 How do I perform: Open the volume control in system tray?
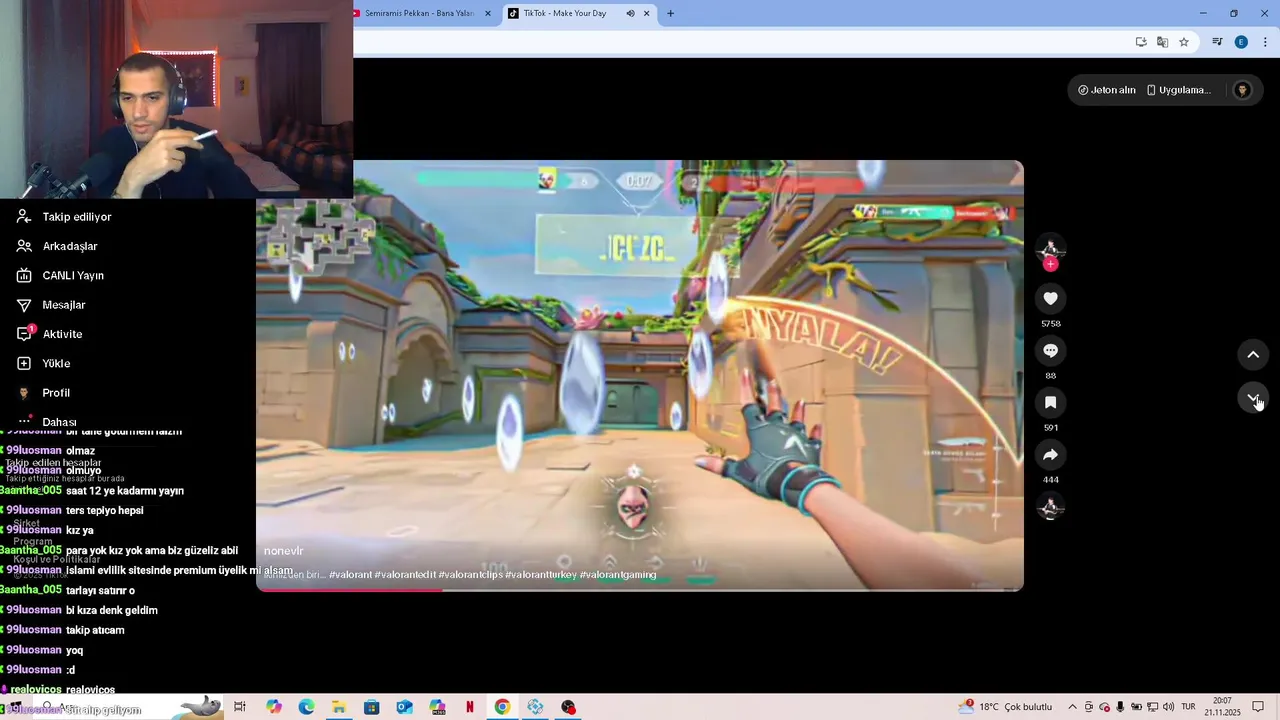[x=1168, y=707]
